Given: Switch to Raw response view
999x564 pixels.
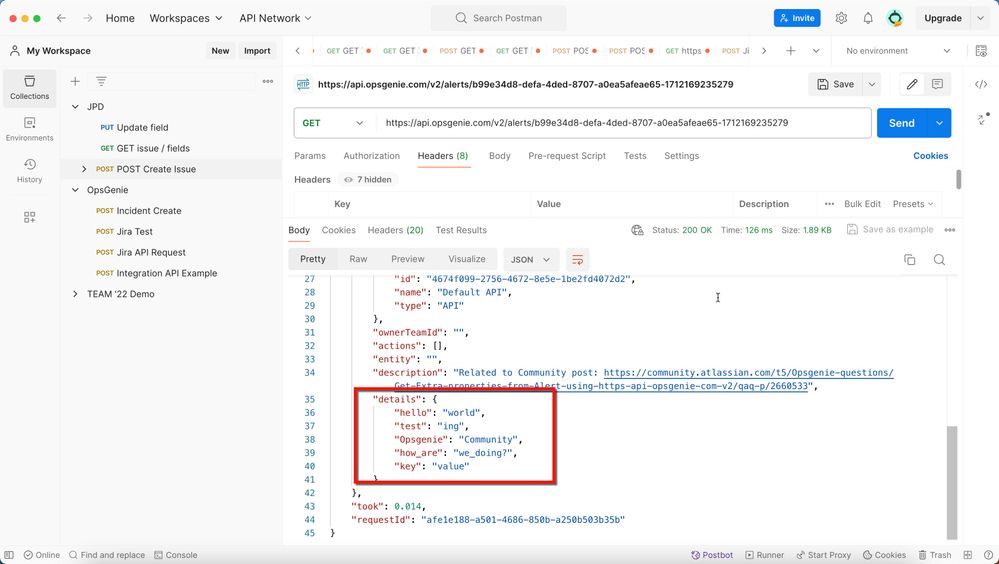Looking at the screenshot, I should 358,259.
